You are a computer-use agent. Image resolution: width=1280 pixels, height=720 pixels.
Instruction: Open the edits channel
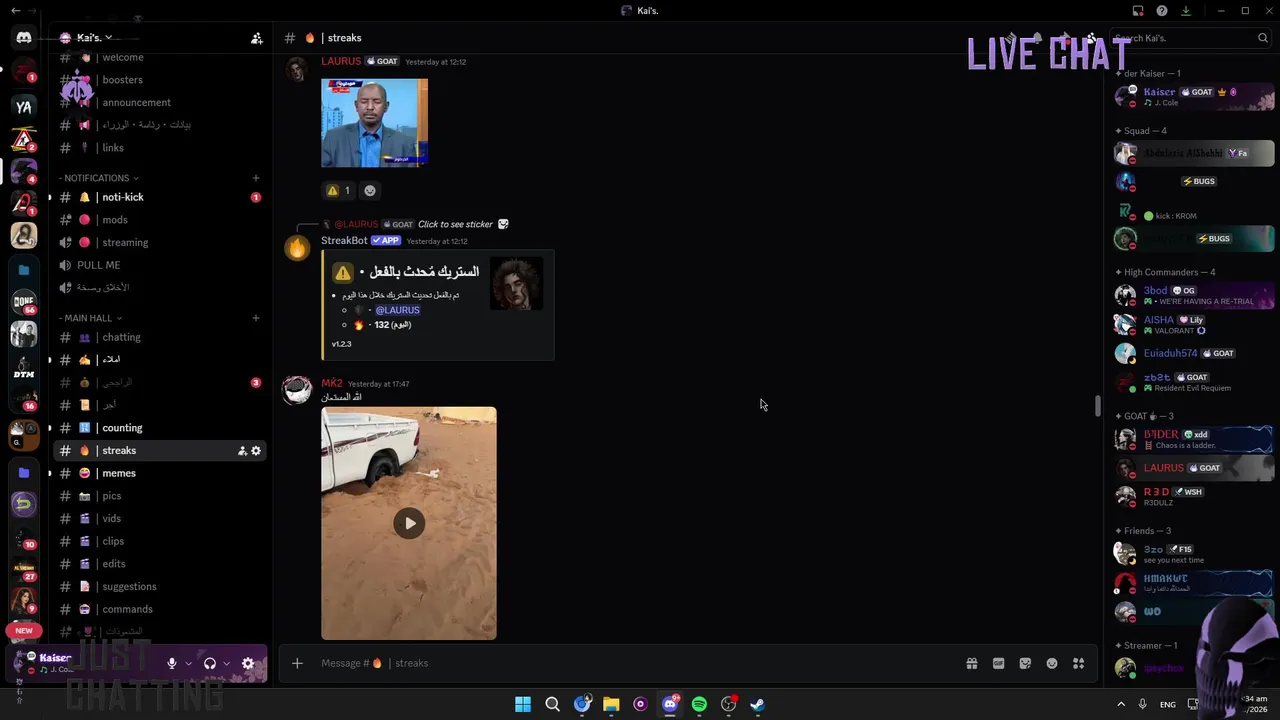(160, 564)
